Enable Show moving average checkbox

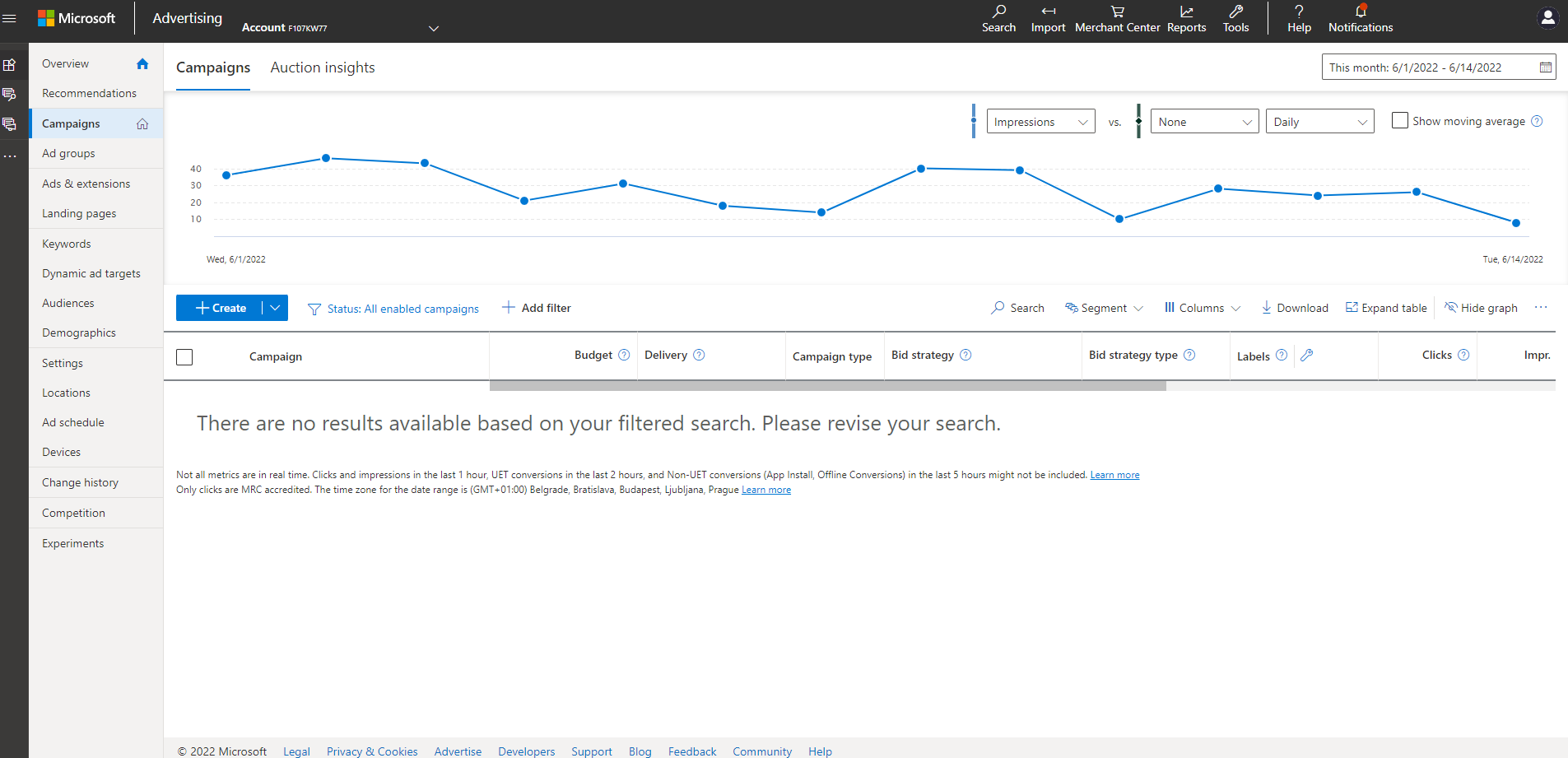click(1399, 120)
